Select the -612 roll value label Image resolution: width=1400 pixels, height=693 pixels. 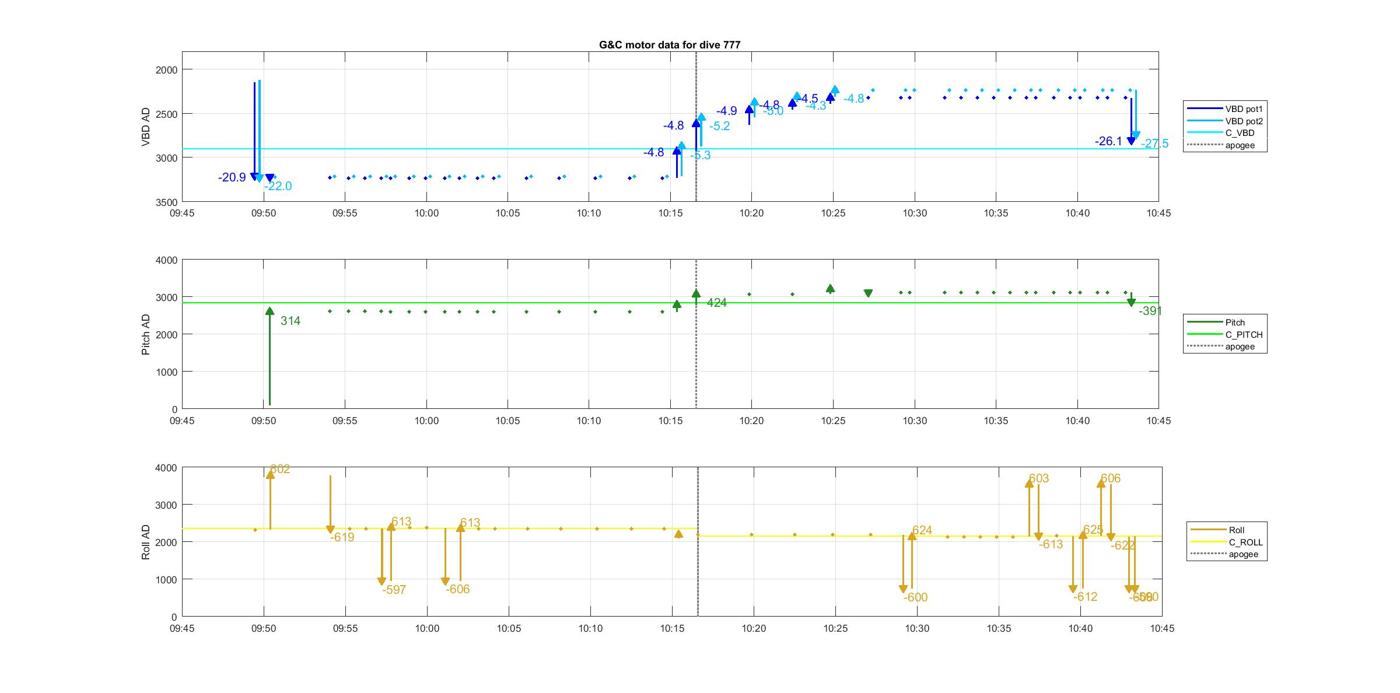(1085, 597)
